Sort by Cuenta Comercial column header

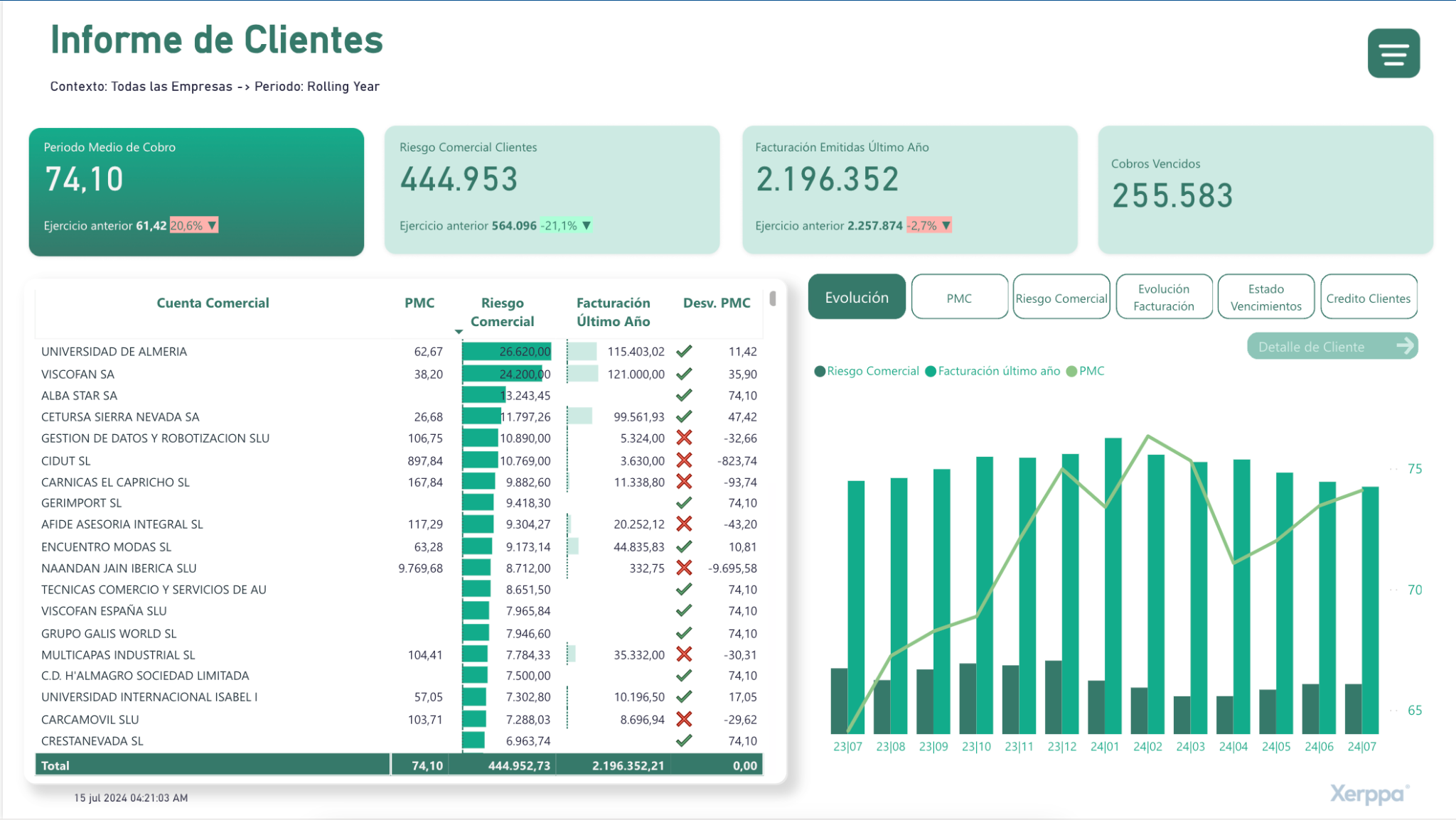click(x=213, y=303)
